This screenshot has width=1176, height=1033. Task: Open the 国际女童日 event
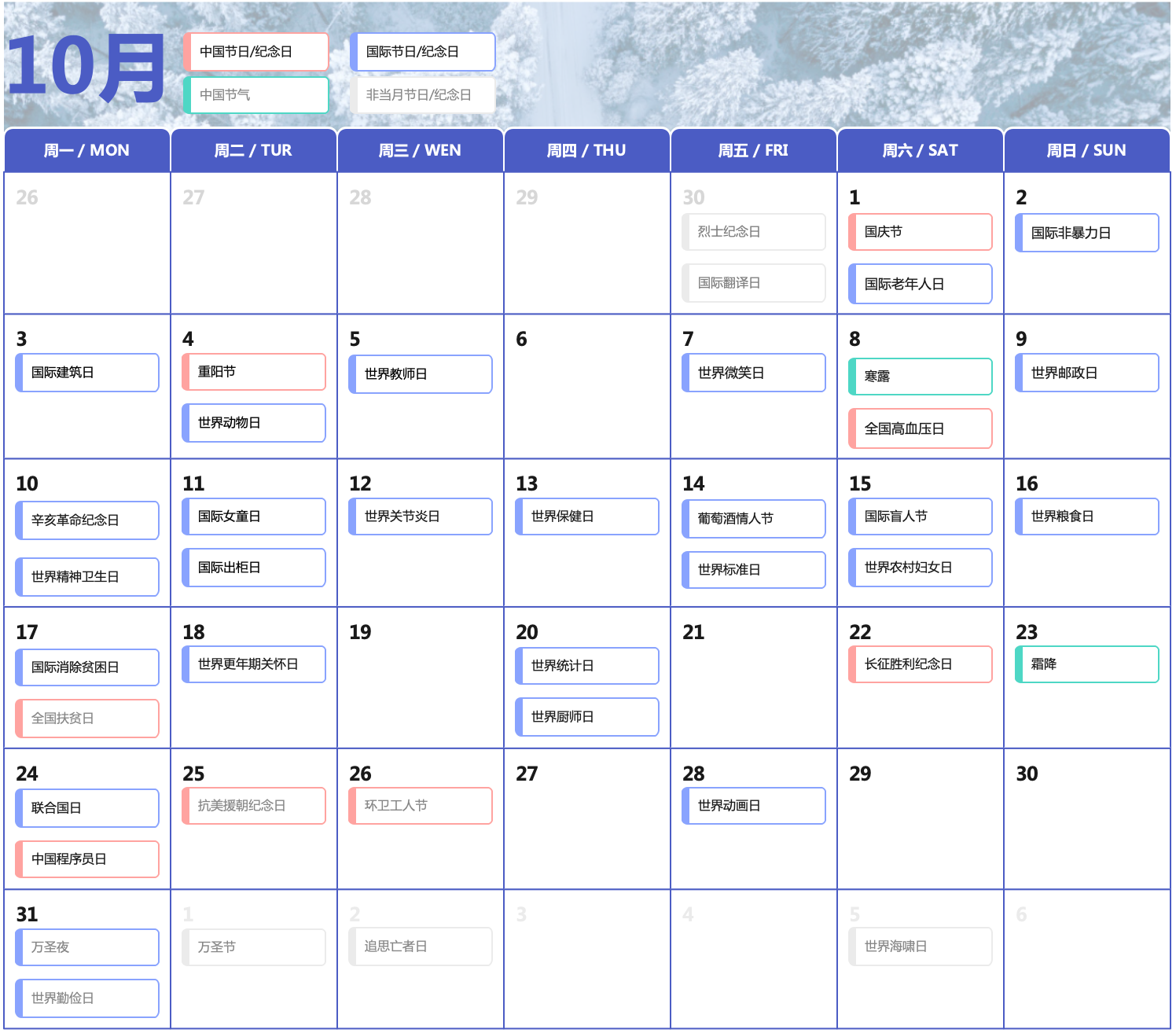point(254,516)
